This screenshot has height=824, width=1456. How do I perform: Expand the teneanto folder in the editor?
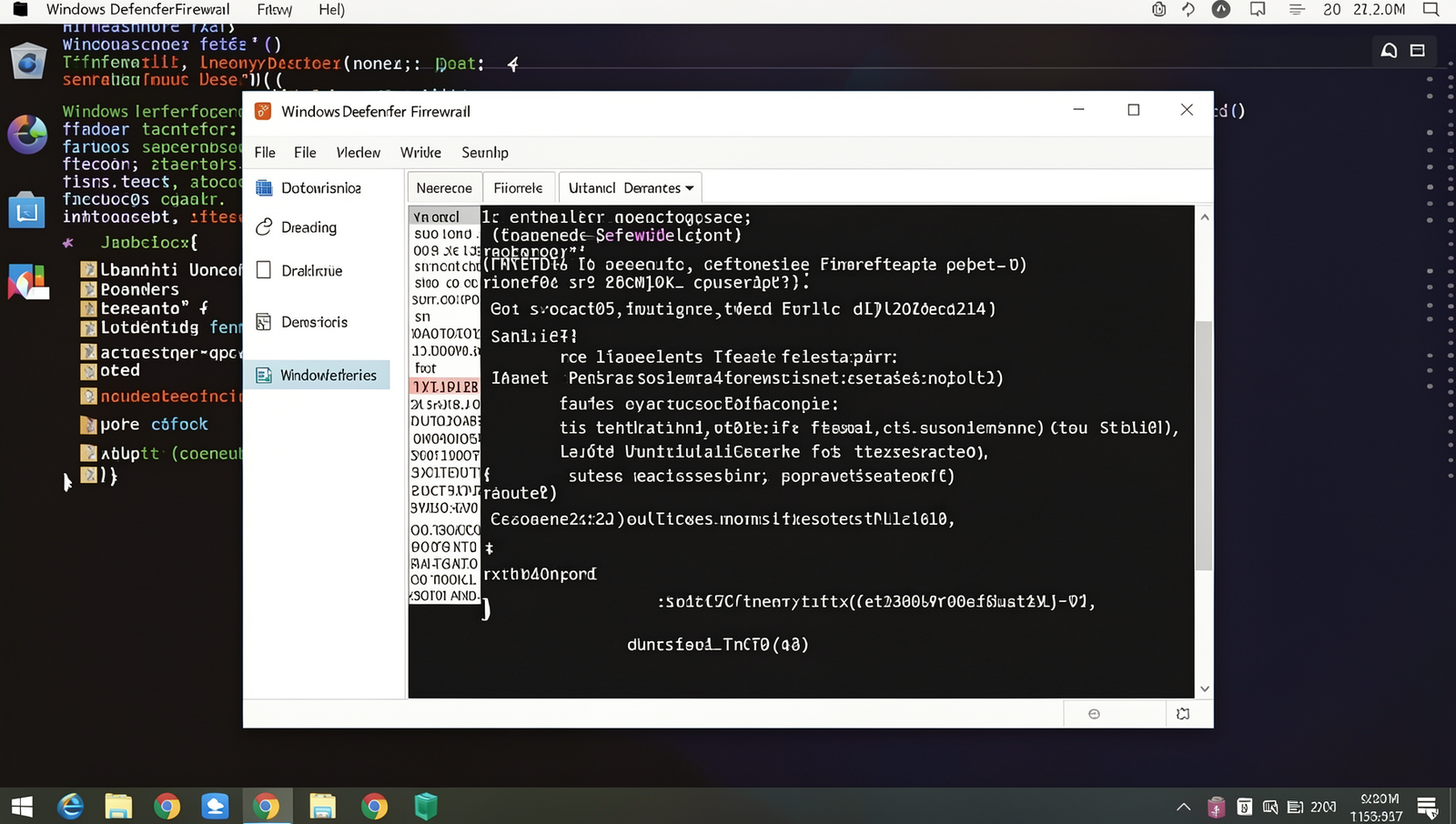coord(144,308)
